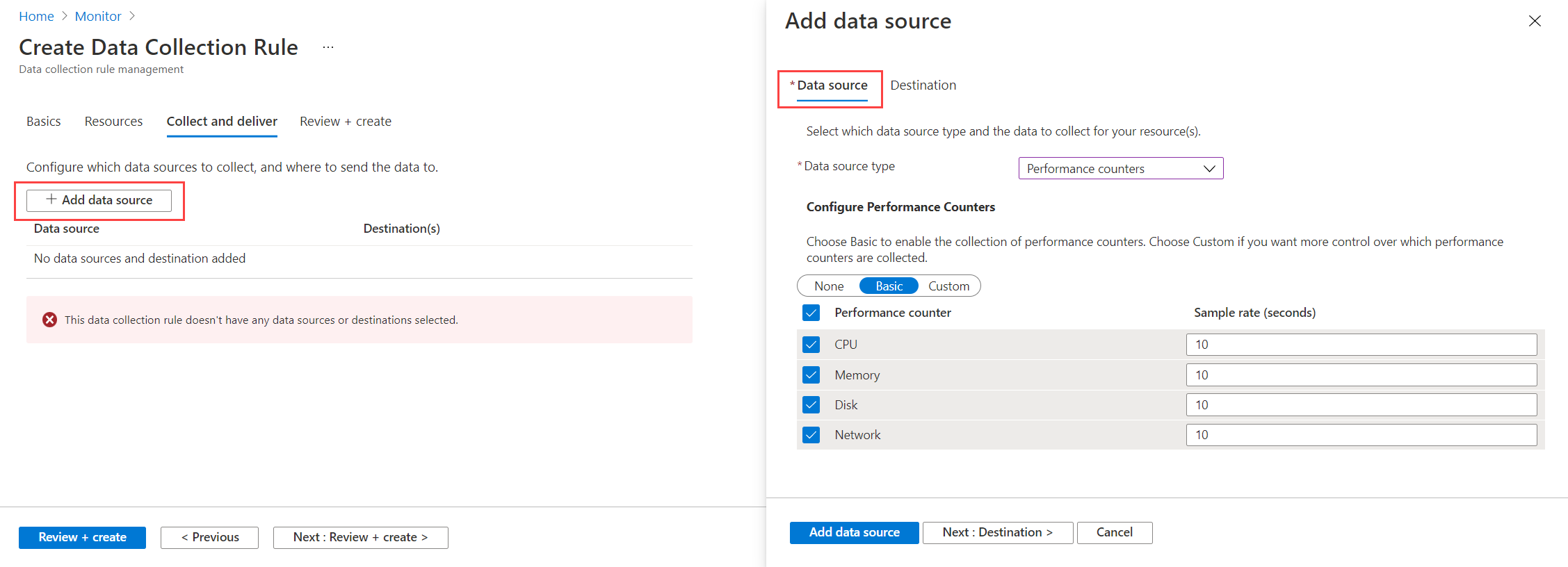Switch to Custom performance counters
Image resolution: width=1568 pixels, height=567 pixels.
tap(948, 286)
